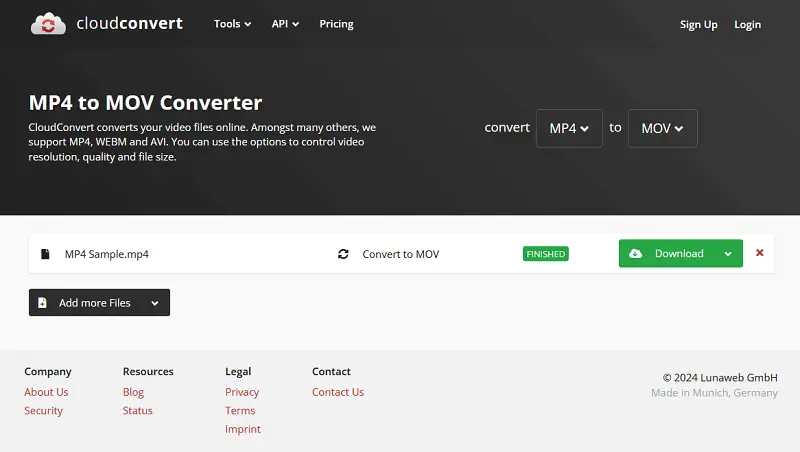
Task: Click the Resources footer heading
Action: pos(148,371)
